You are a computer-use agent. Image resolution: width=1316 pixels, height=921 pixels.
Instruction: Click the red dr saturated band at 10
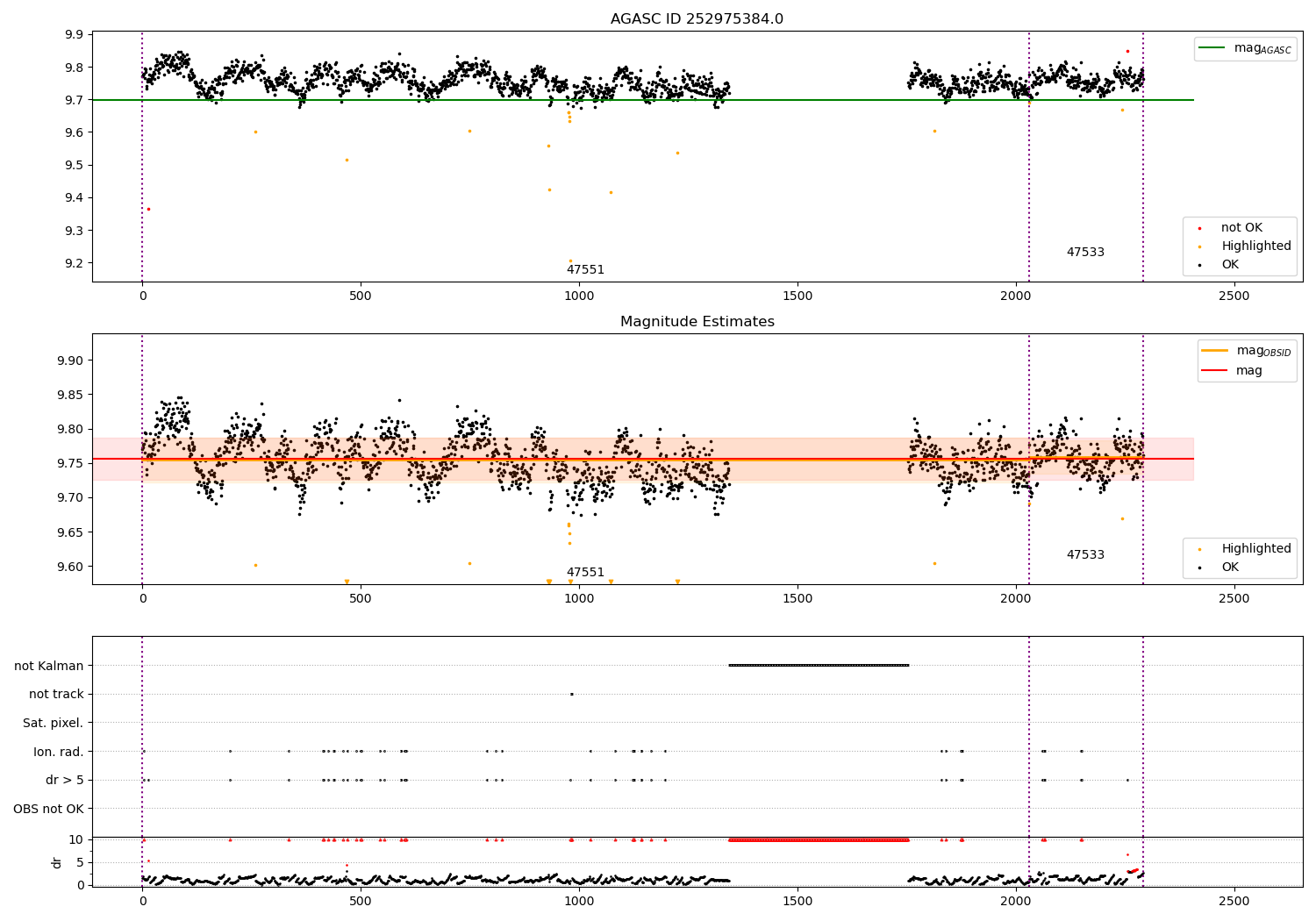[819, 839]
